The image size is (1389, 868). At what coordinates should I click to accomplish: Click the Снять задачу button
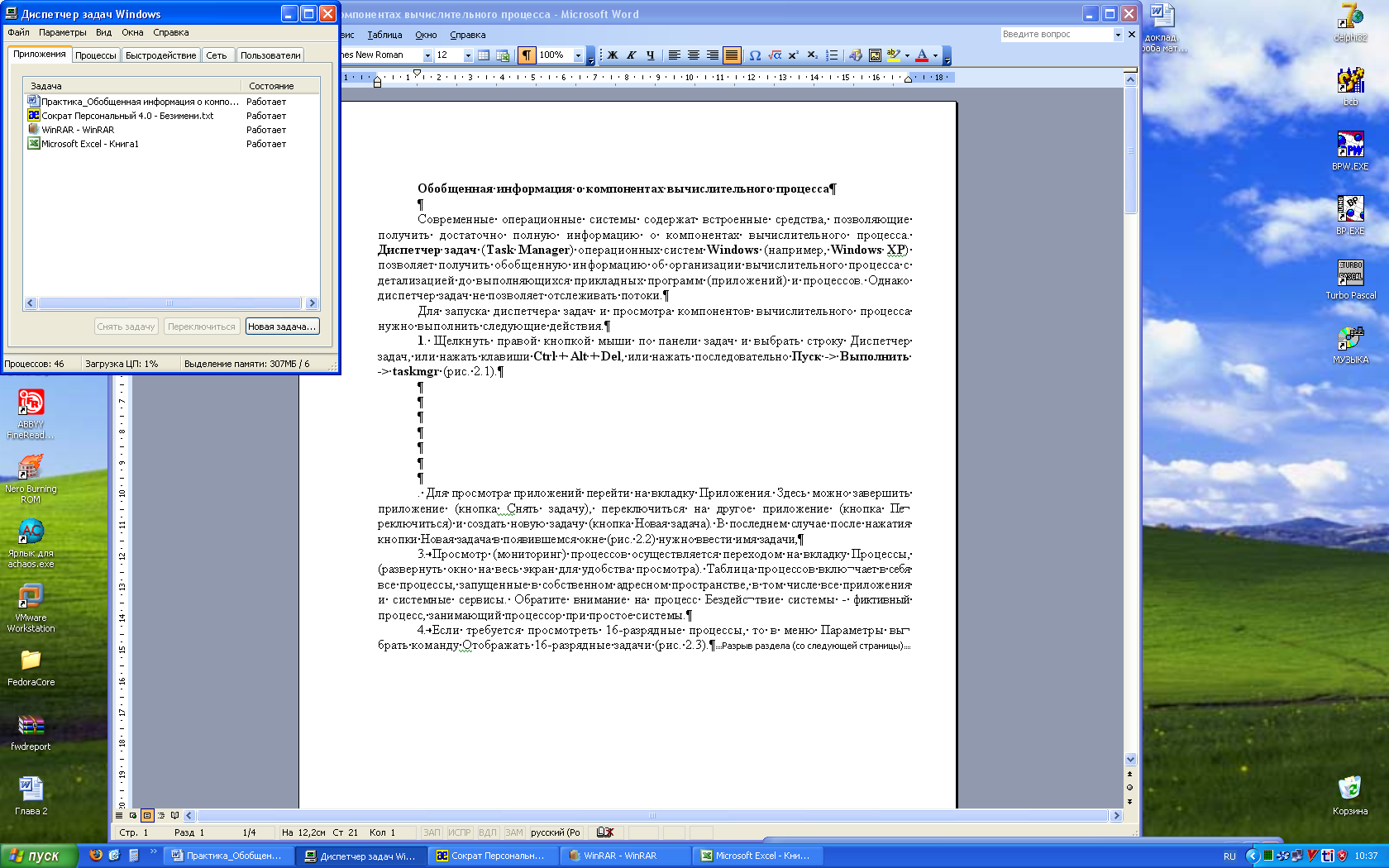[x=126, y=327]
